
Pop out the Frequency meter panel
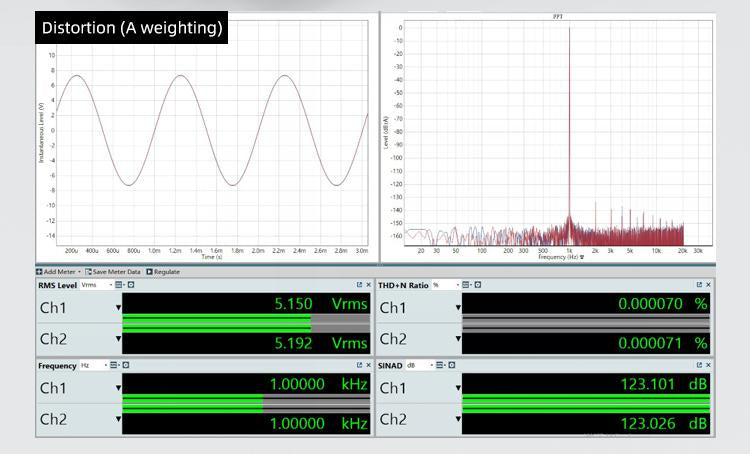pyautogui.click(x=359, y=366)
